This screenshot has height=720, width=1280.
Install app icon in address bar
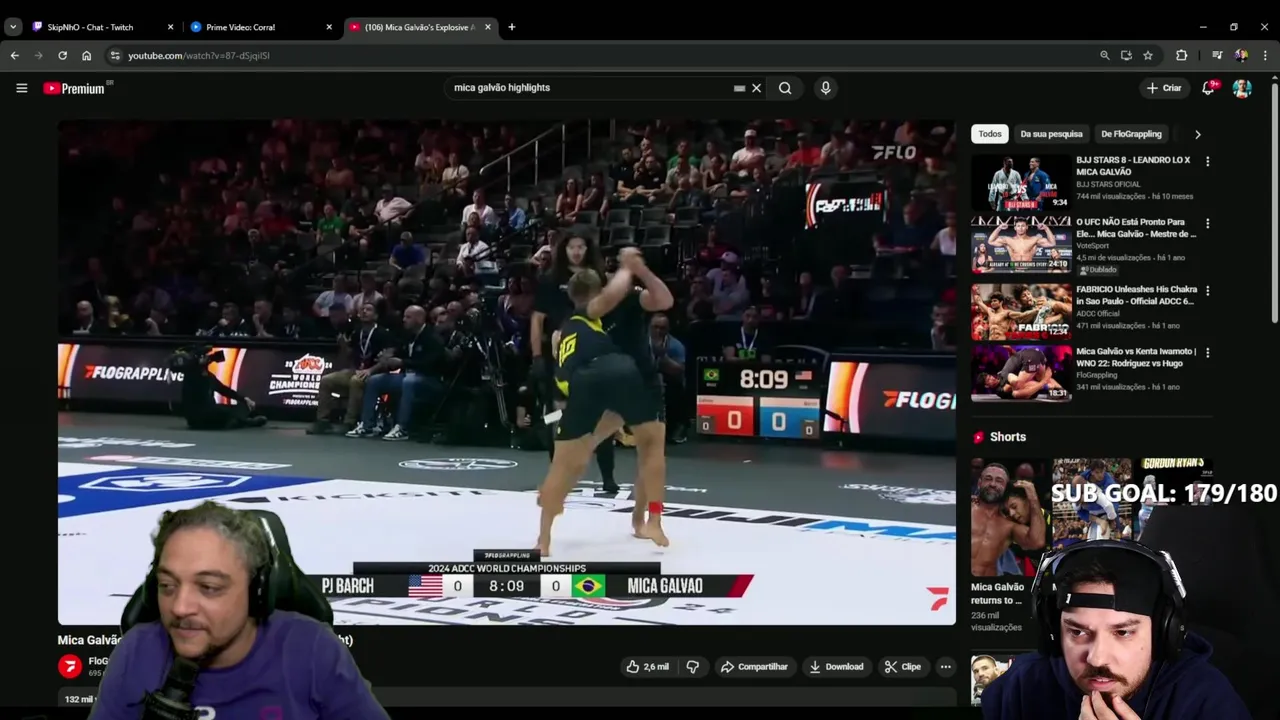(1126, 56)
